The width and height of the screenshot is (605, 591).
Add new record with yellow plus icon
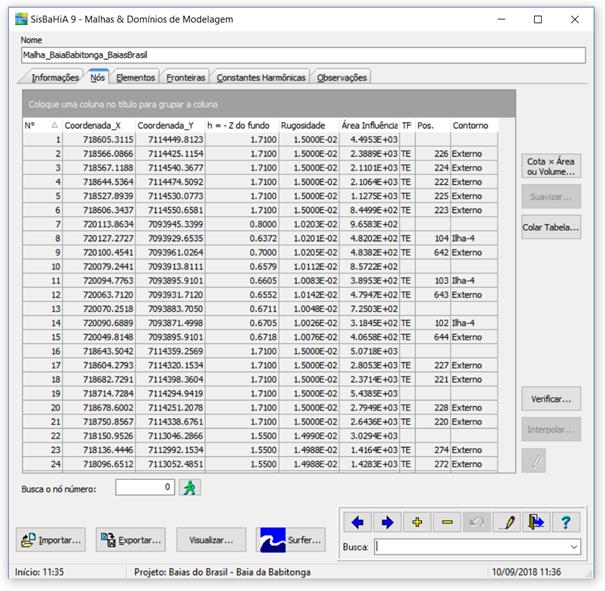(x=417, y=522)
